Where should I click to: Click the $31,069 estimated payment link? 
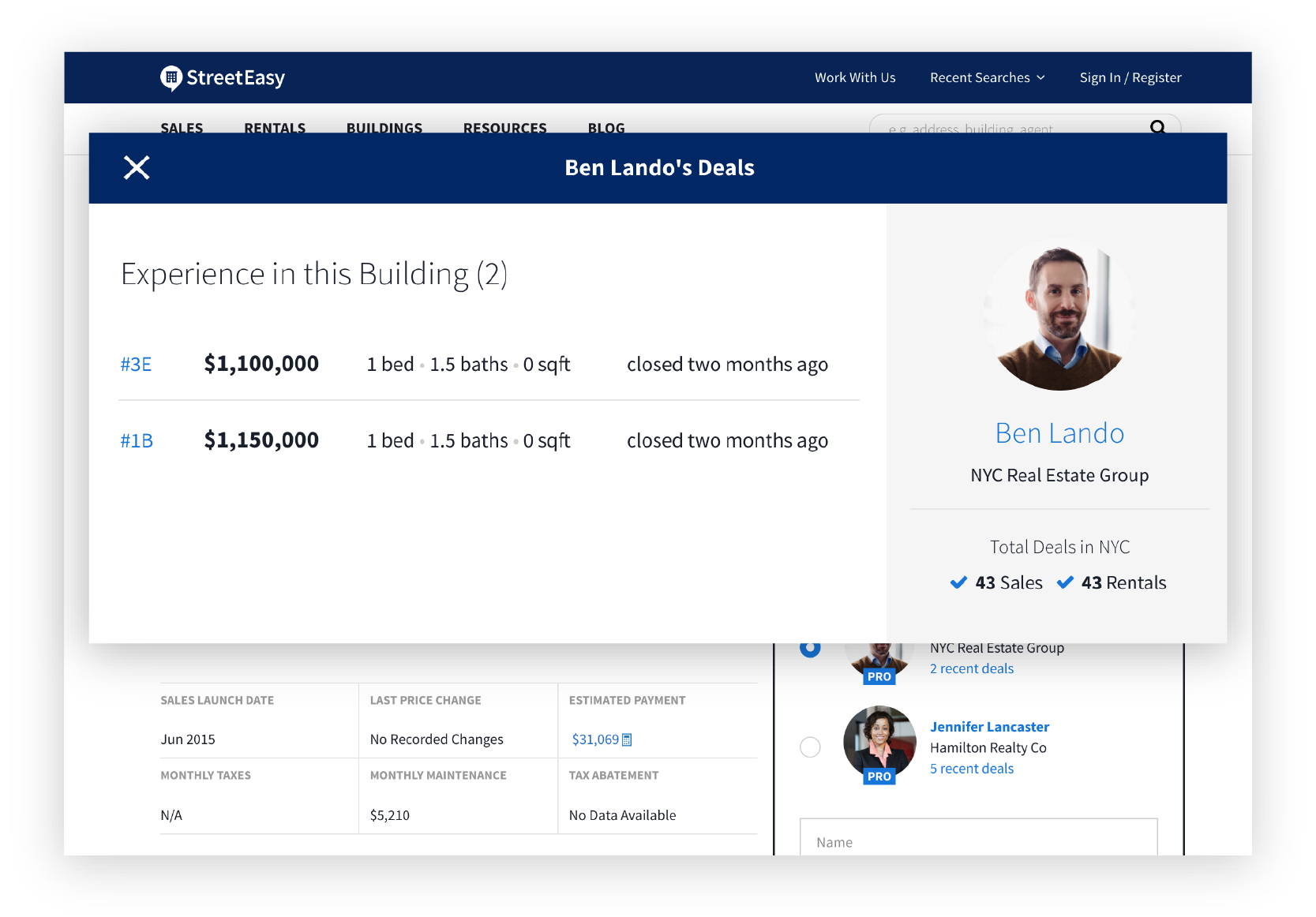pyautogui.click(x=595, y=739)
